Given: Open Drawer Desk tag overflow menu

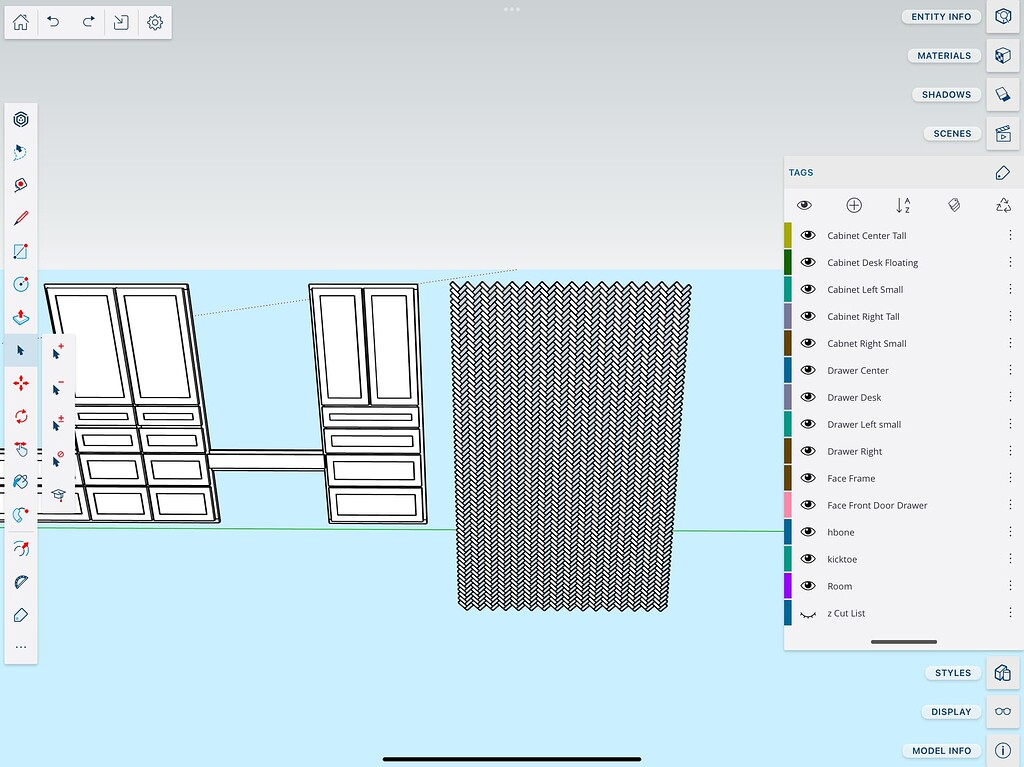Looking at the screenshot, I should (x=1011, y=397).
